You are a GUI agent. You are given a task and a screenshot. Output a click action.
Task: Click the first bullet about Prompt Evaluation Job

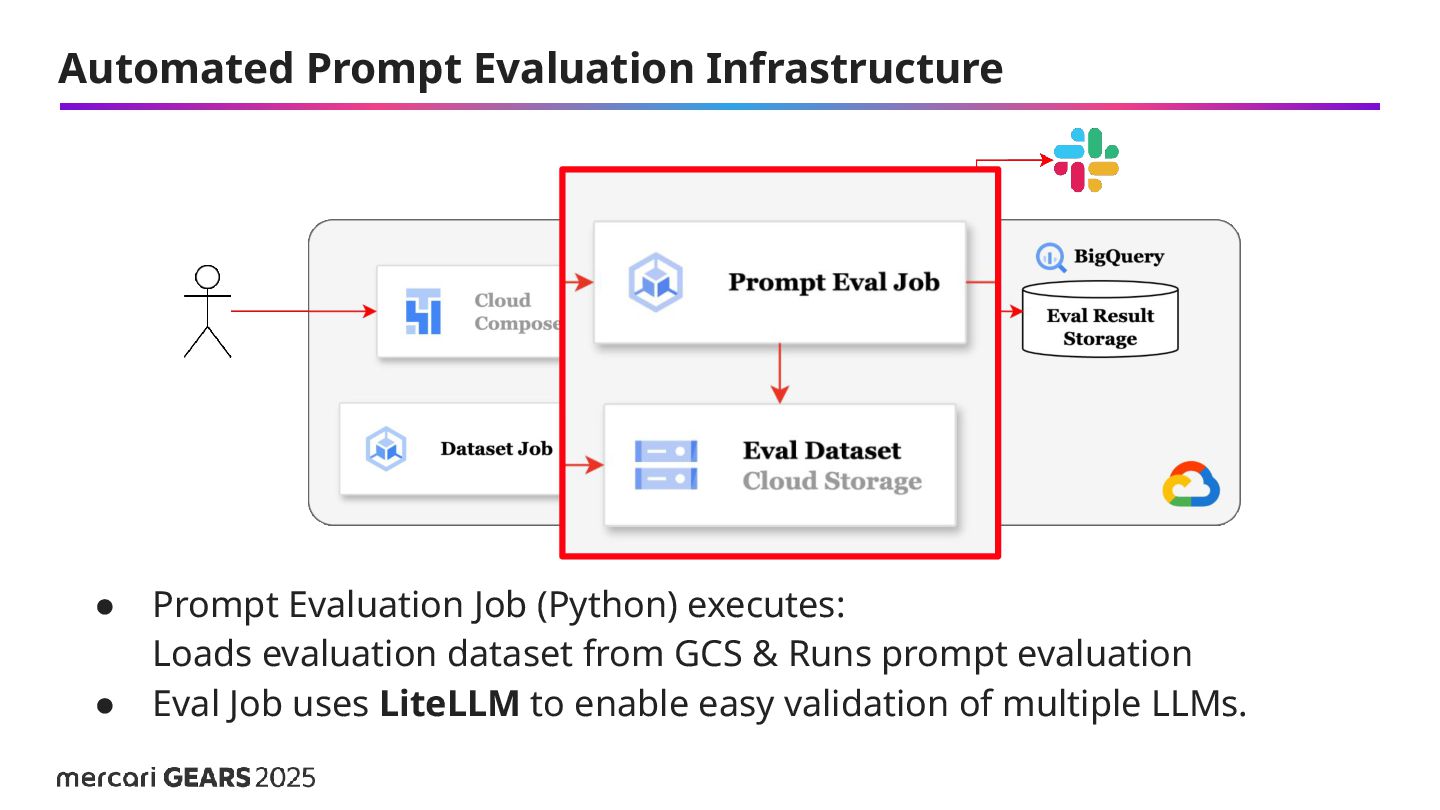(498, 605)
